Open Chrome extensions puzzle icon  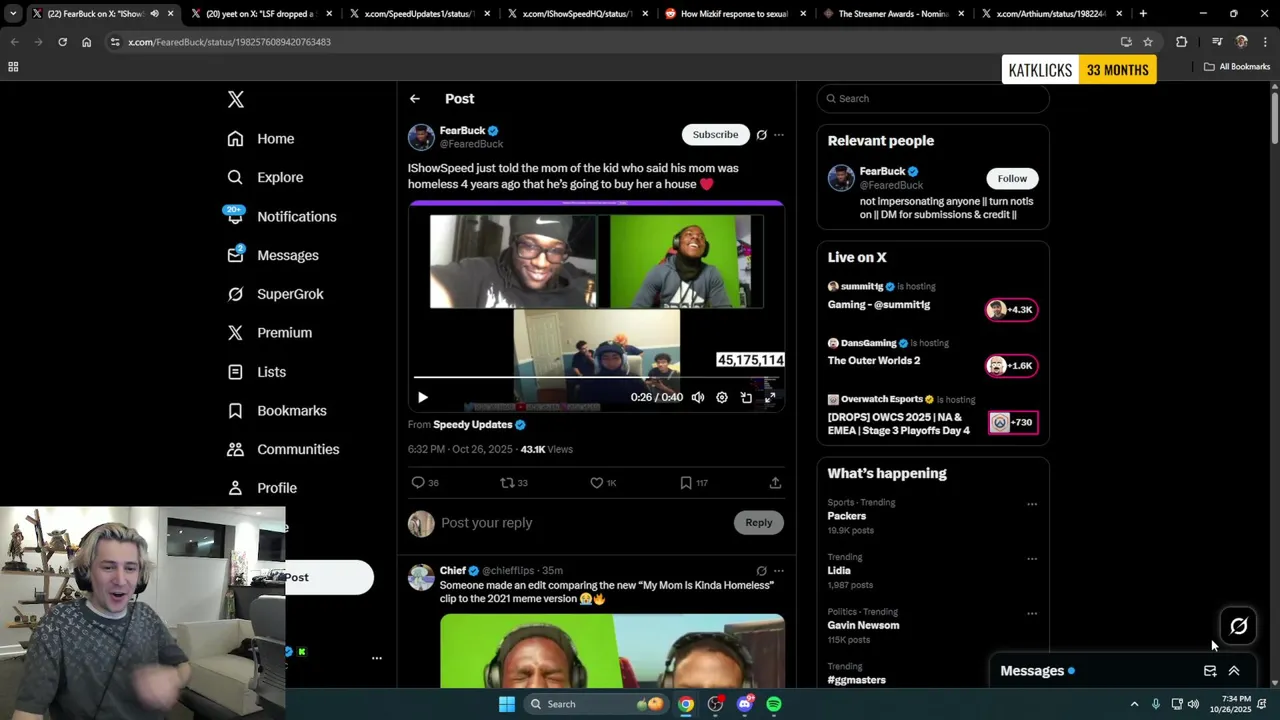click(1182, 42)
